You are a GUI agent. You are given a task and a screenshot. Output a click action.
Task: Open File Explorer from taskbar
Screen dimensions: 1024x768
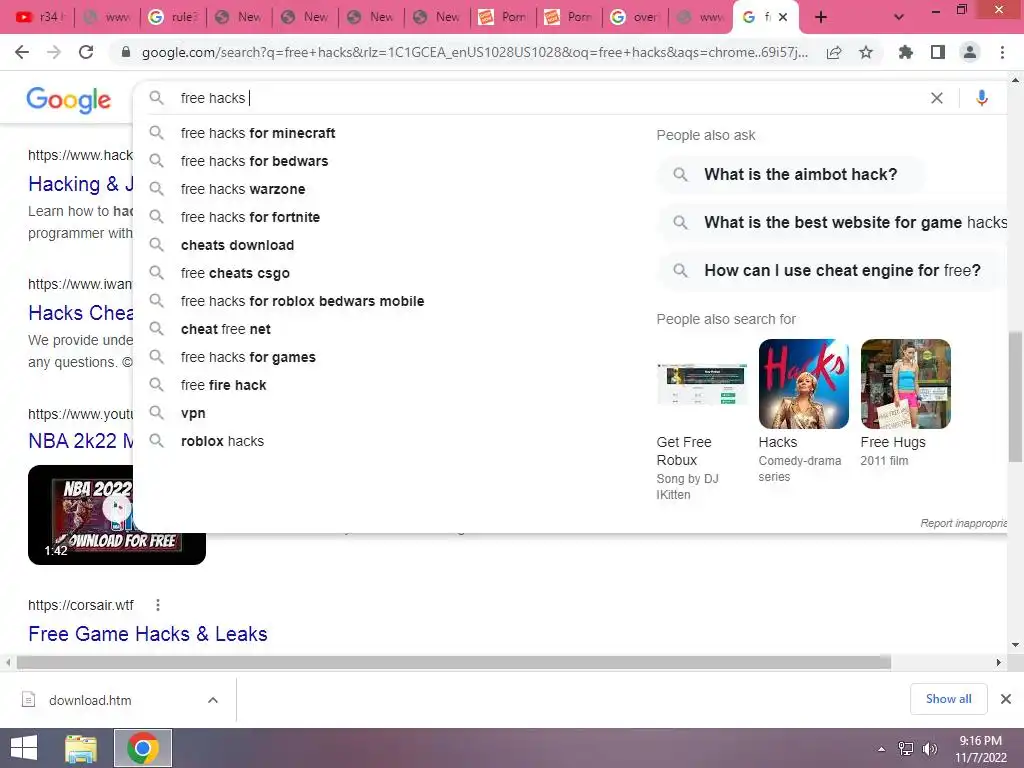[x=81, y=748]
